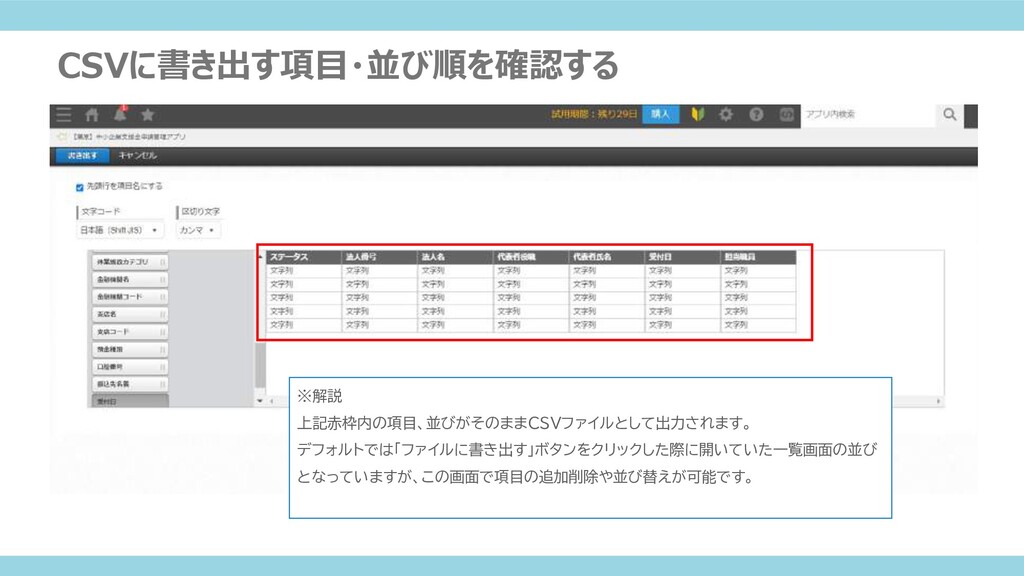Open the 中小企業支援金申請管理アプリ link

click(129, 137)
